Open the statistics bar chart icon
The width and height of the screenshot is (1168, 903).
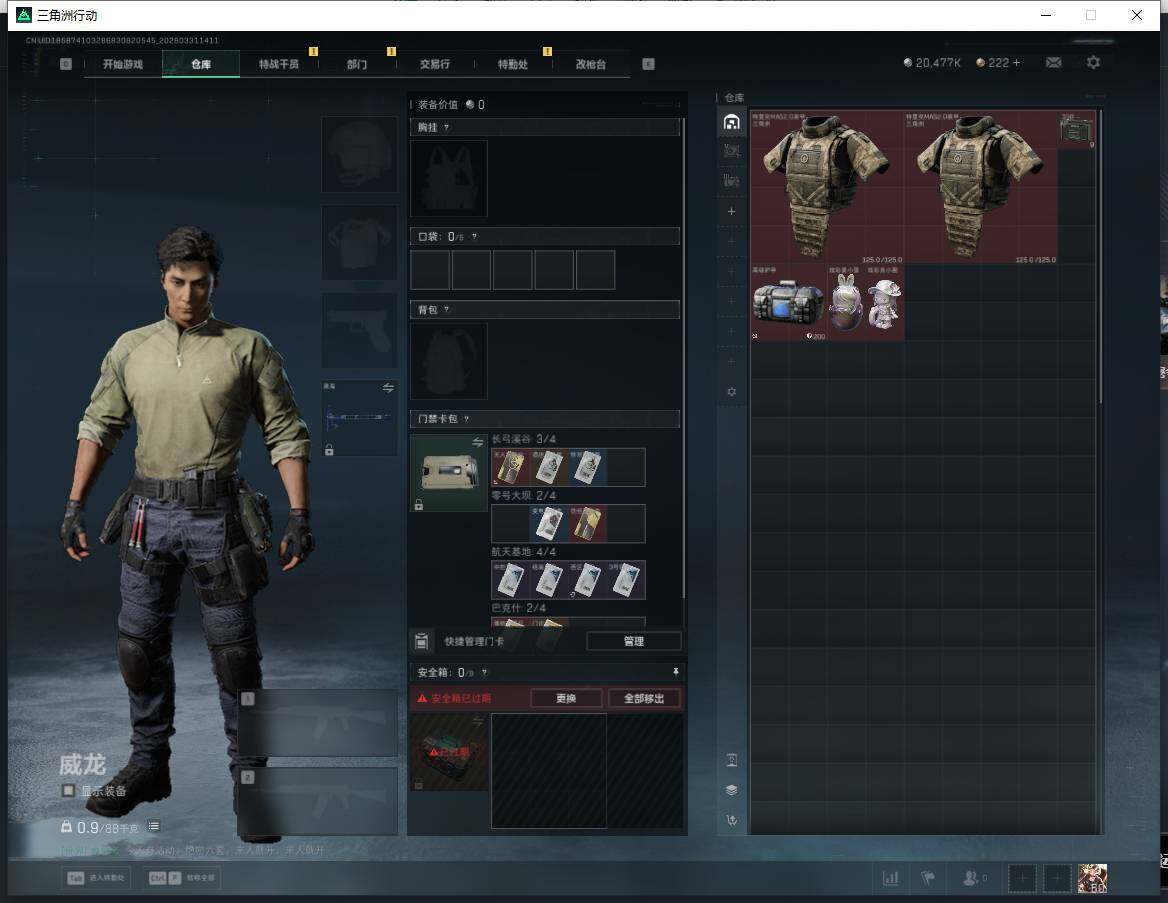click(890, 878)
